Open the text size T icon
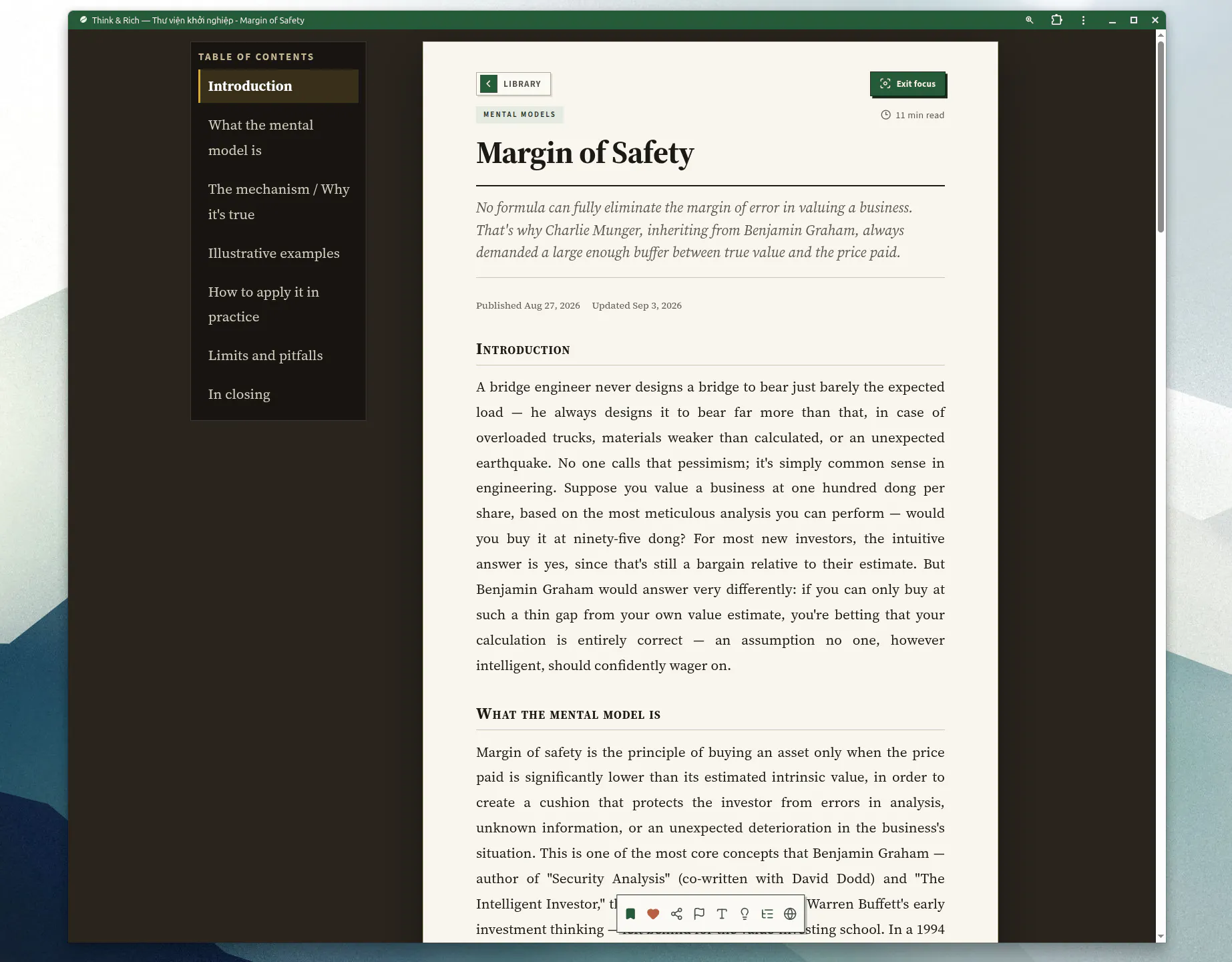 click(x=722, y=914)
